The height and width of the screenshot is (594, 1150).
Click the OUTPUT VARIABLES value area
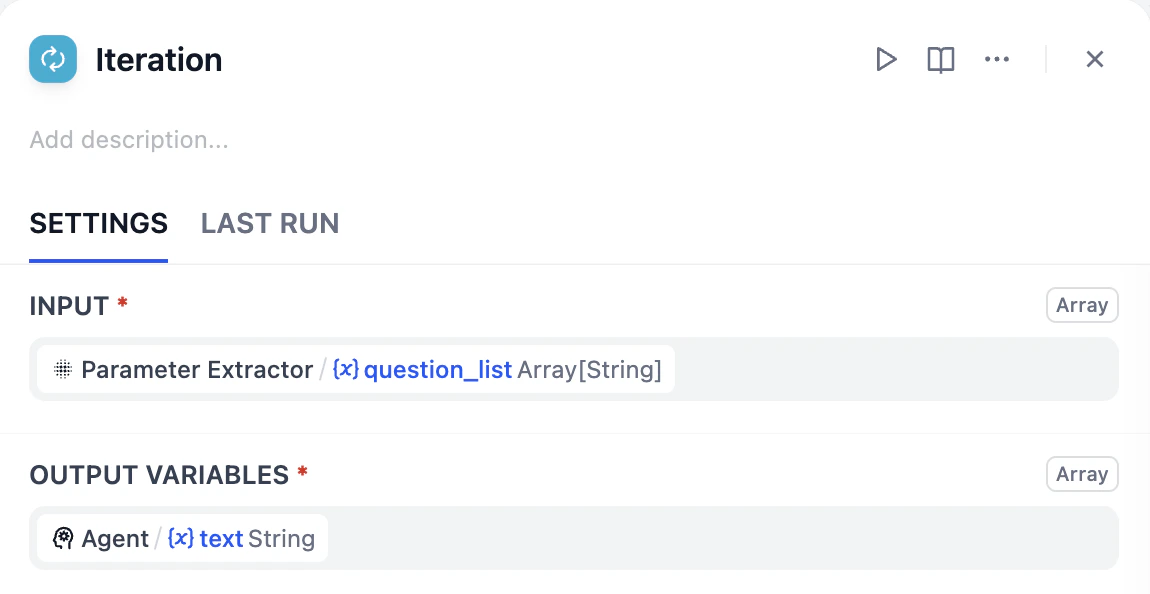pyautogui.click(x=575, y=538)
